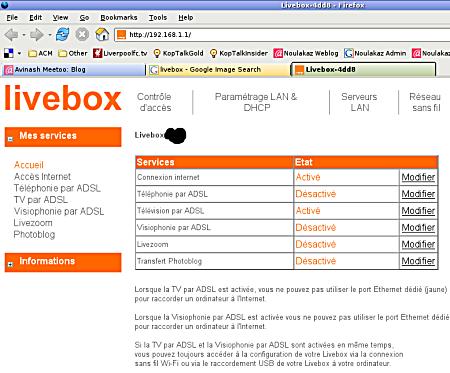Click the Back arrow navigation button

(12, 35)
